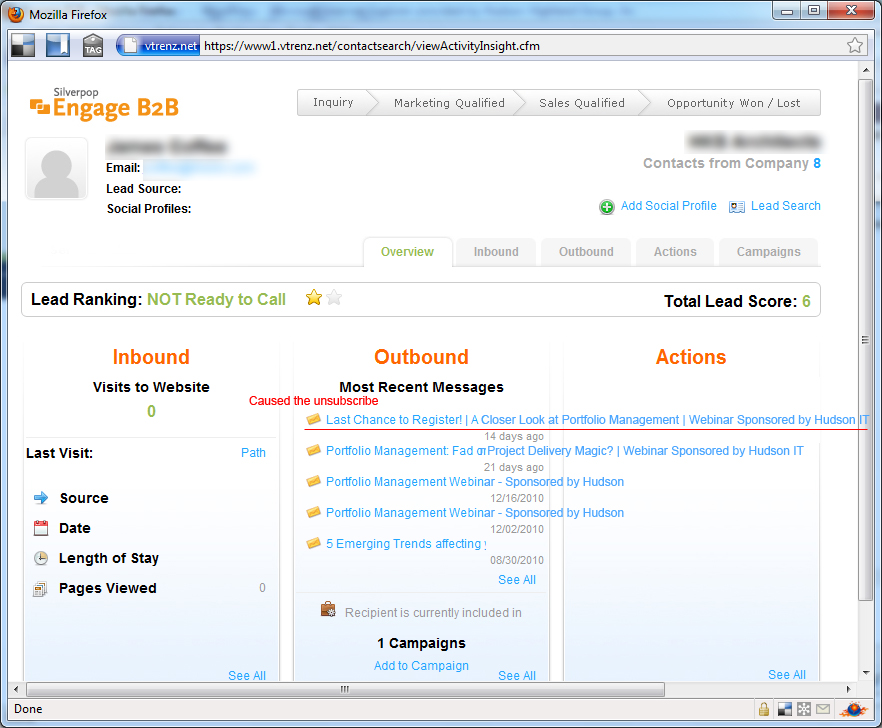Click the green Add Social Profile plus icon
The width and height of the screenshot is (882, 728).
(606, 207)
